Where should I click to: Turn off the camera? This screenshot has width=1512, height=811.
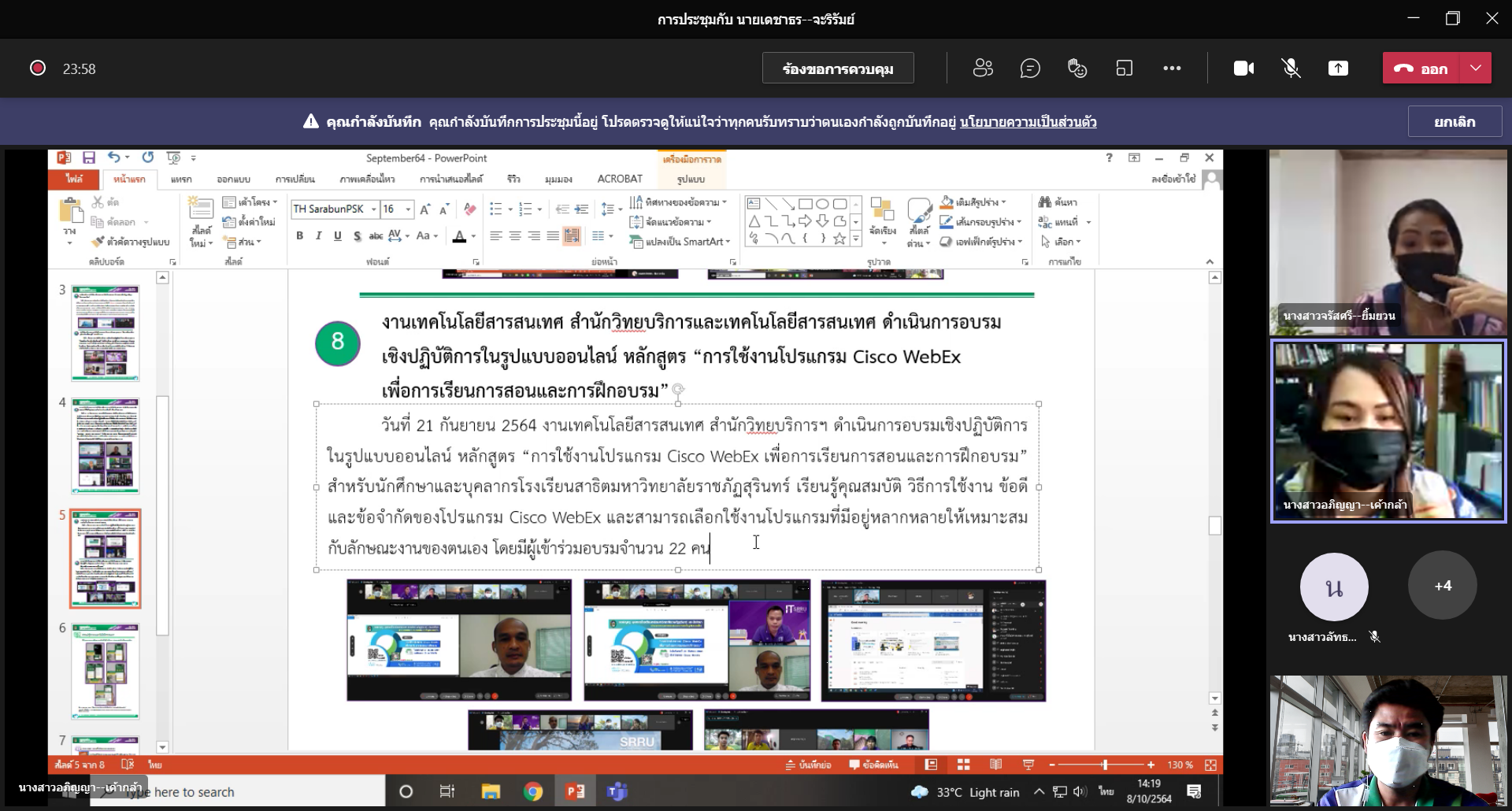(x=1243, y=69)
